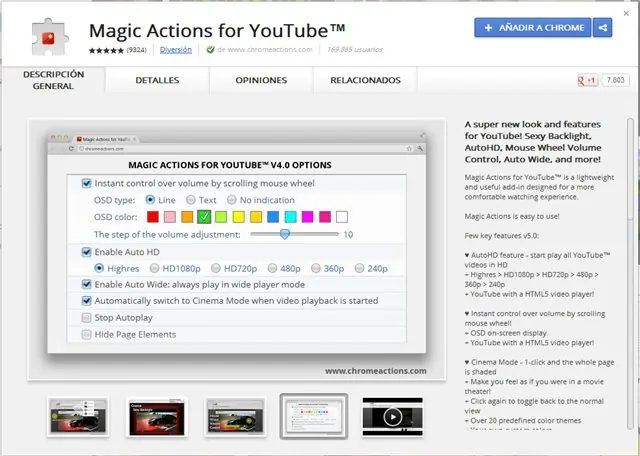Image resolution: width=640 pixels, height=456 pixels.
Task: Open the second red-backlight screenshot thumbnail
Action: [x=157, y=416]
